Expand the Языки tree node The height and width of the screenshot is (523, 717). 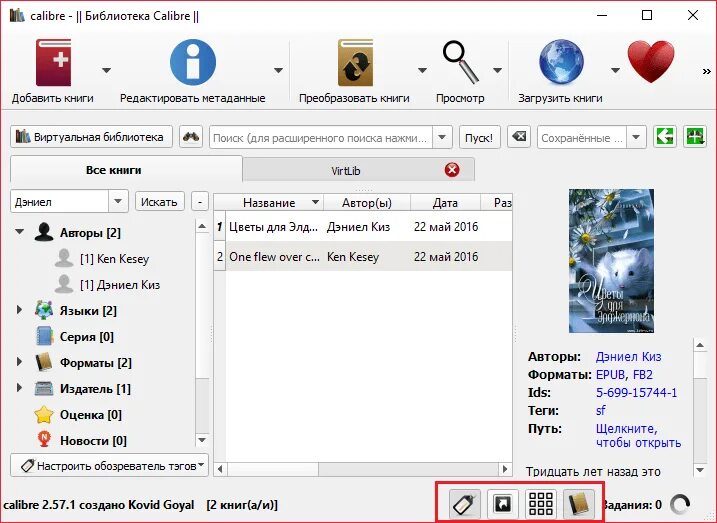pyautogui.click(x=19, y=310)
